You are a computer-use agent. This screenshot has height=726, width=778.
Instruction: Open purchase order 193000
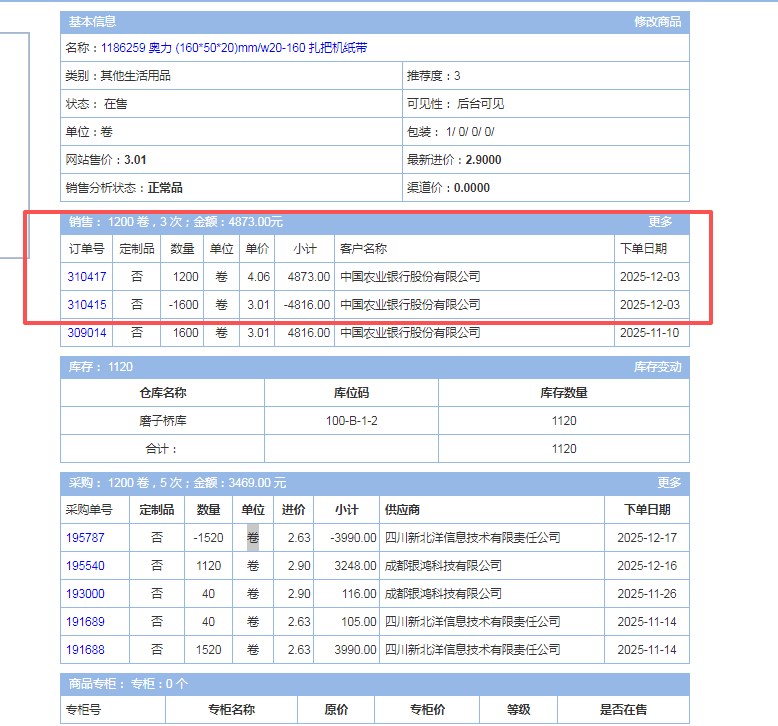pos(85,594)
